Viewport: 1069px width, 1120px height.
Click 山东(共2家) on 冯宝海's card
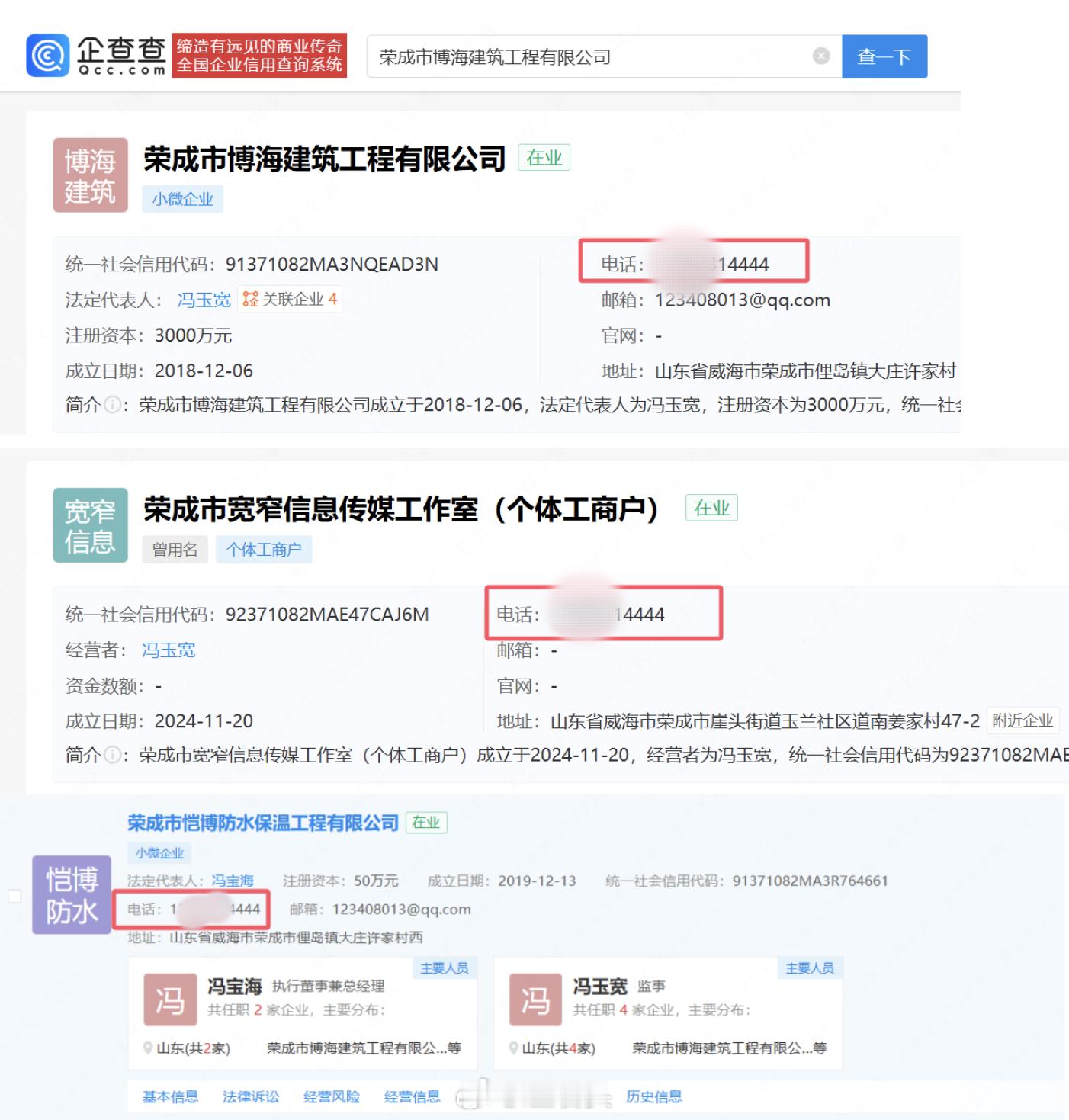(x=193, y=1048)
